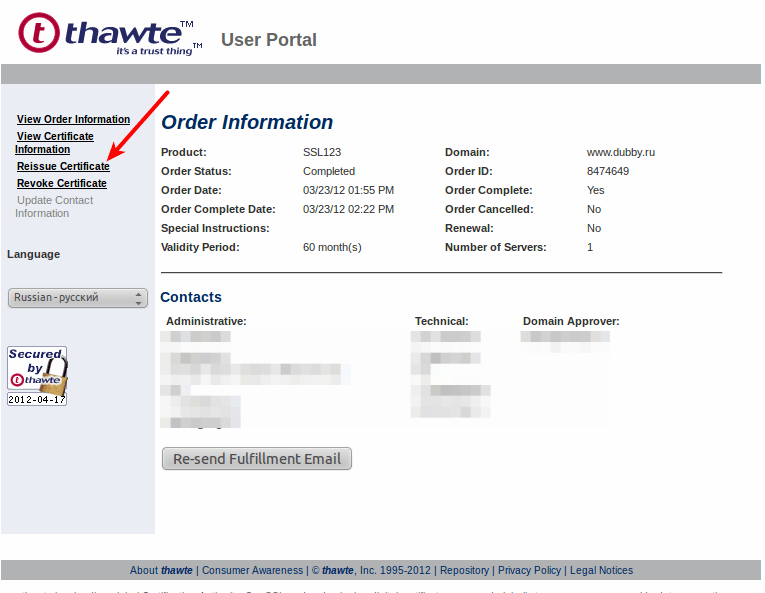
Task: Open the Privacy Policy footer link
Action: (529, 570)
